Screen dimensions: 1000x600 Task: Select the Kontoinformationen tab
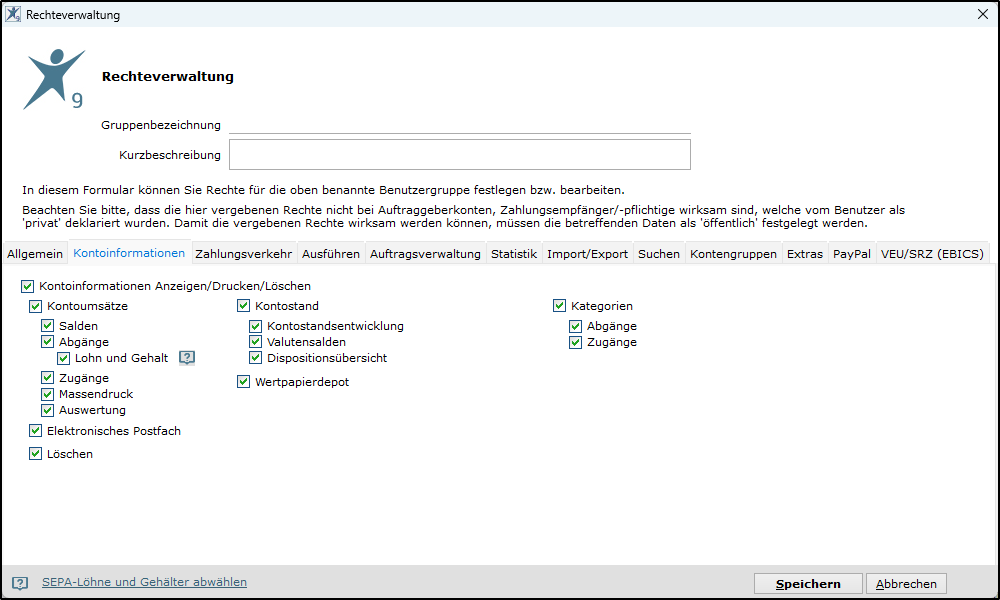point(129,252)
